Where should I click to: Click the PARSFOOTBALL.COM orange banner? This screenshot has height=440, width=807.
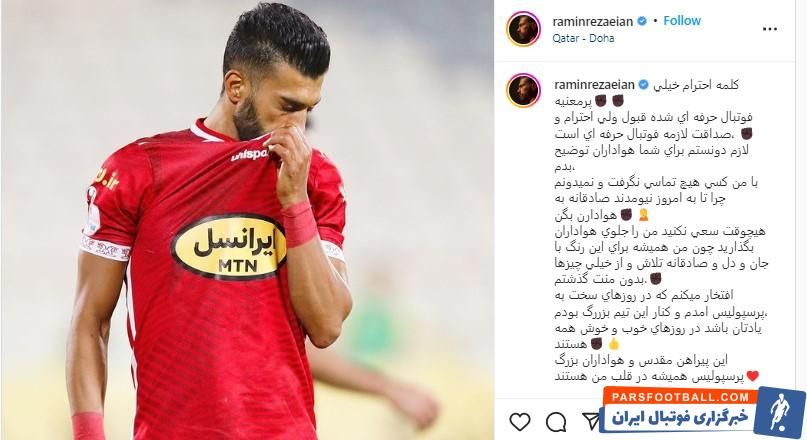click(x=680, y=397)
